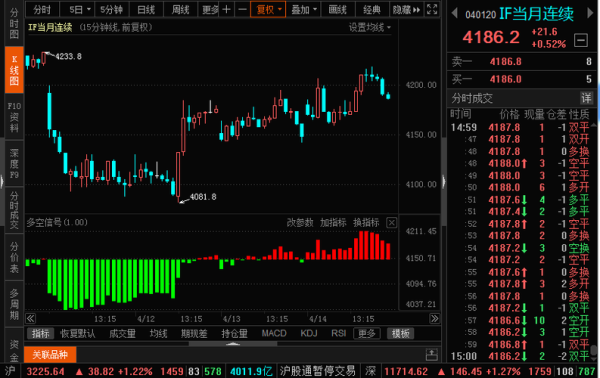
Task: Collapse right panel using side arrow handle
Action: point(444,181)
